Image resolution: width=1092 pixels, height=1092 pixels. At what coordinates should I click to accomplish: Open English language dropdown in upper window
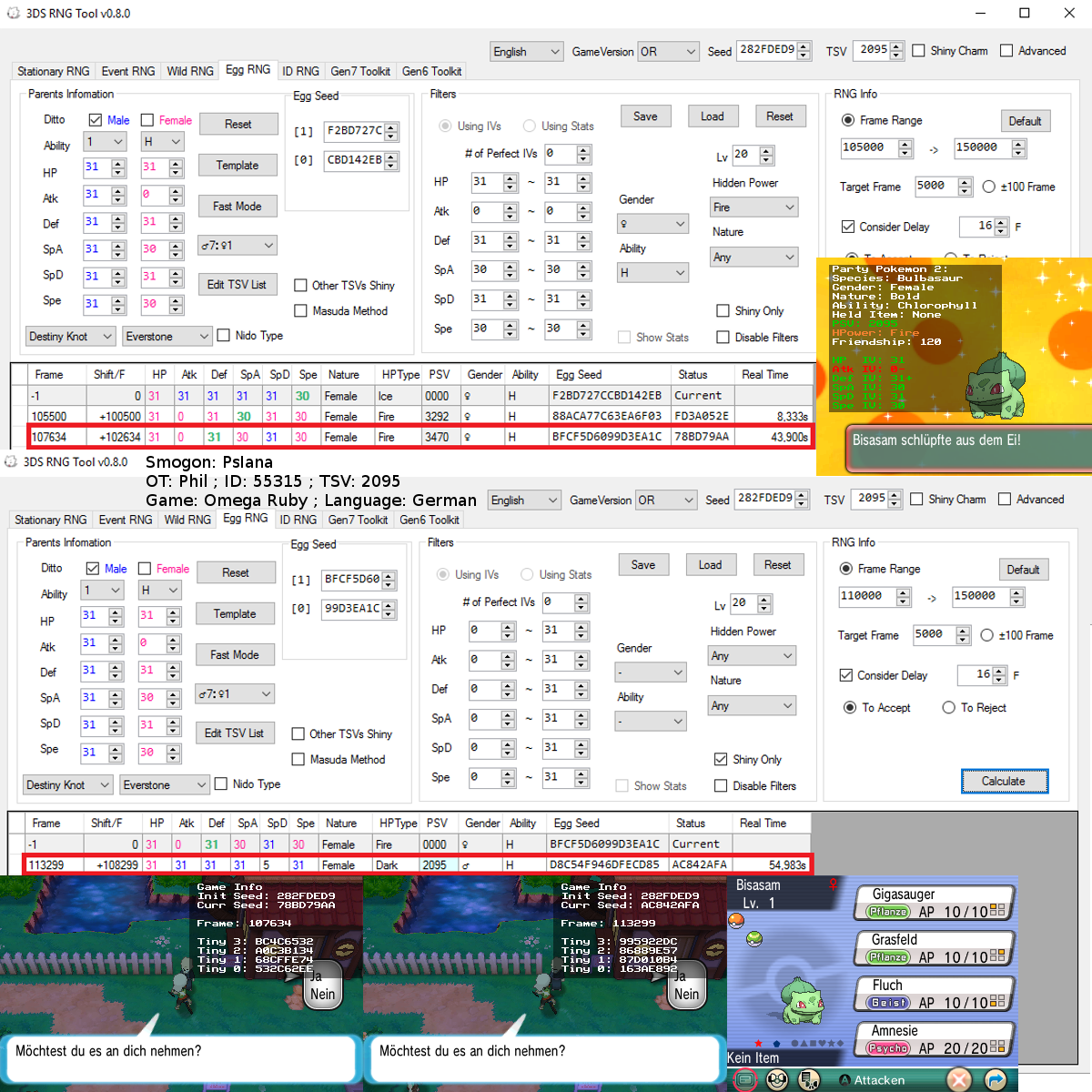(527, 52)
